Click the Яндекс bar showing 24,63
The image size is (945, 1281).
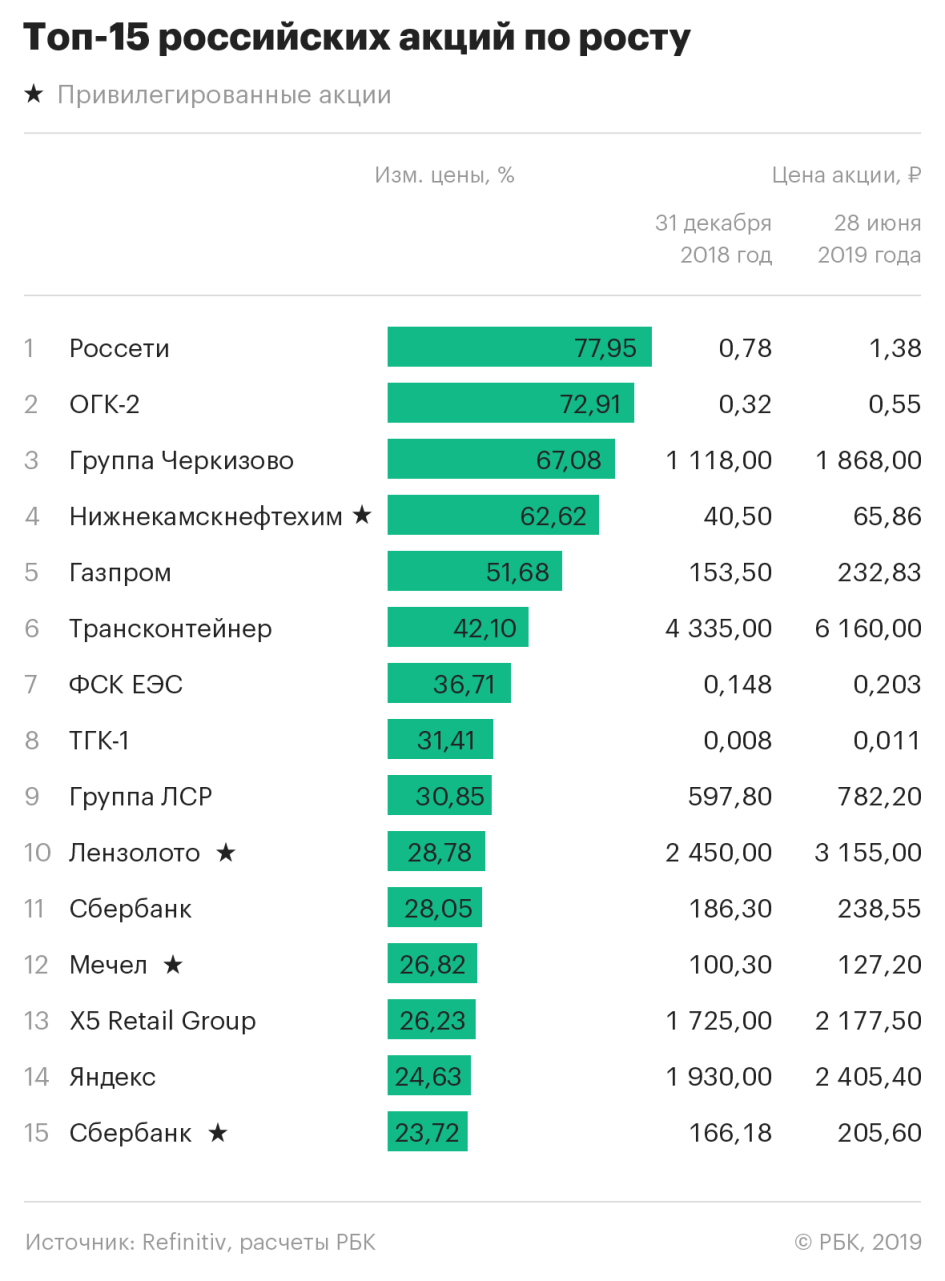pyautogui.click(x=429, y=1077)
